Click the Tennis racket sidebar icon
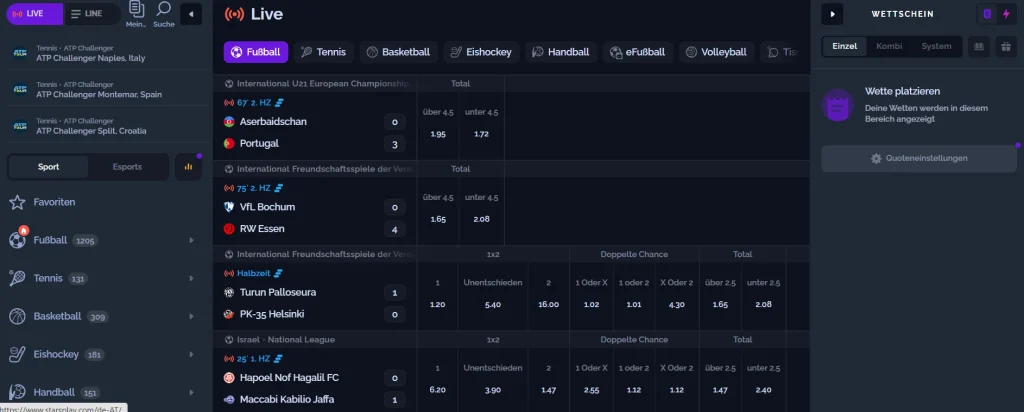Screen dimensions: 1024x412 17,278
